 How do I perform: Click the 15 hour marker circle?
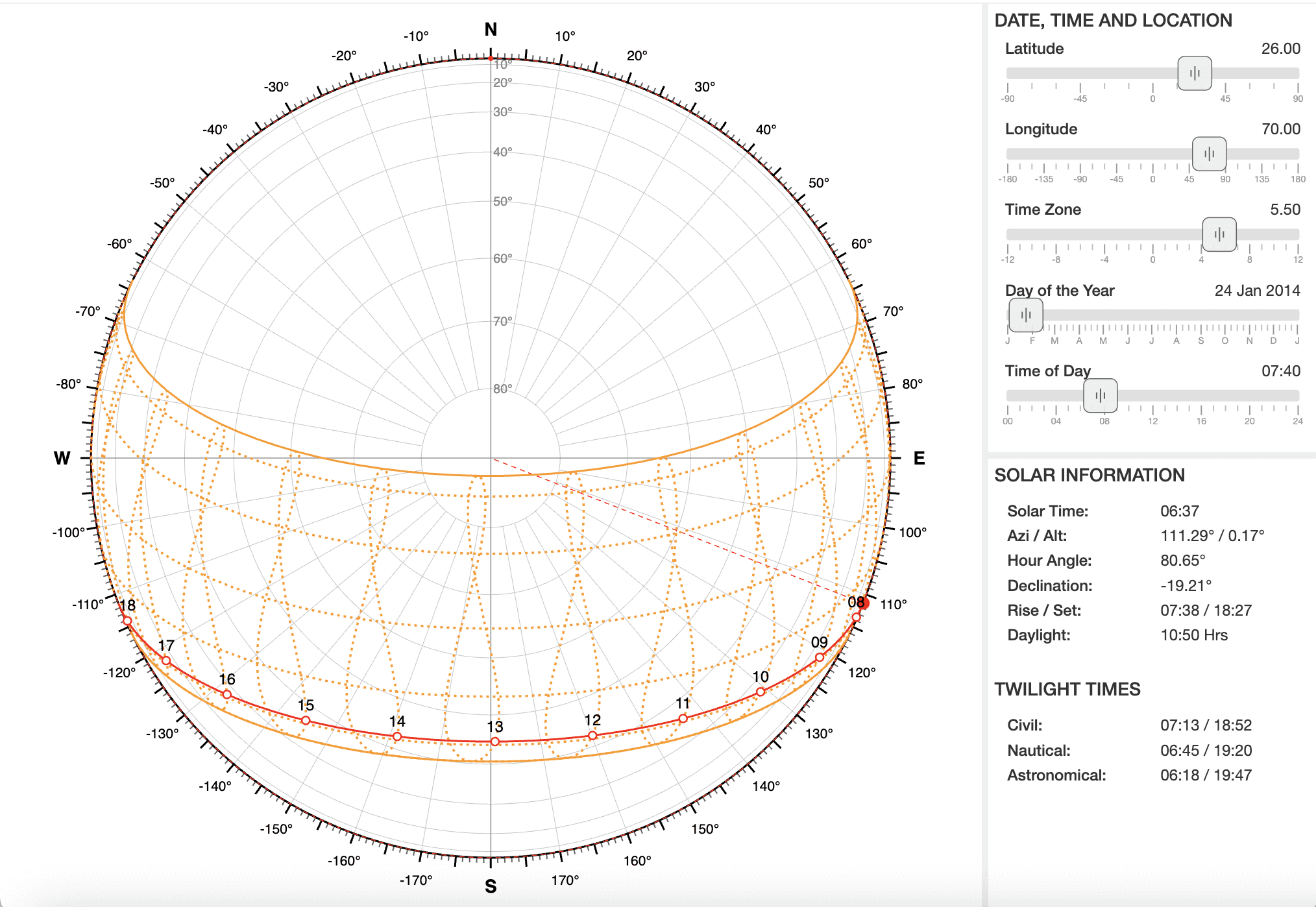306,720
